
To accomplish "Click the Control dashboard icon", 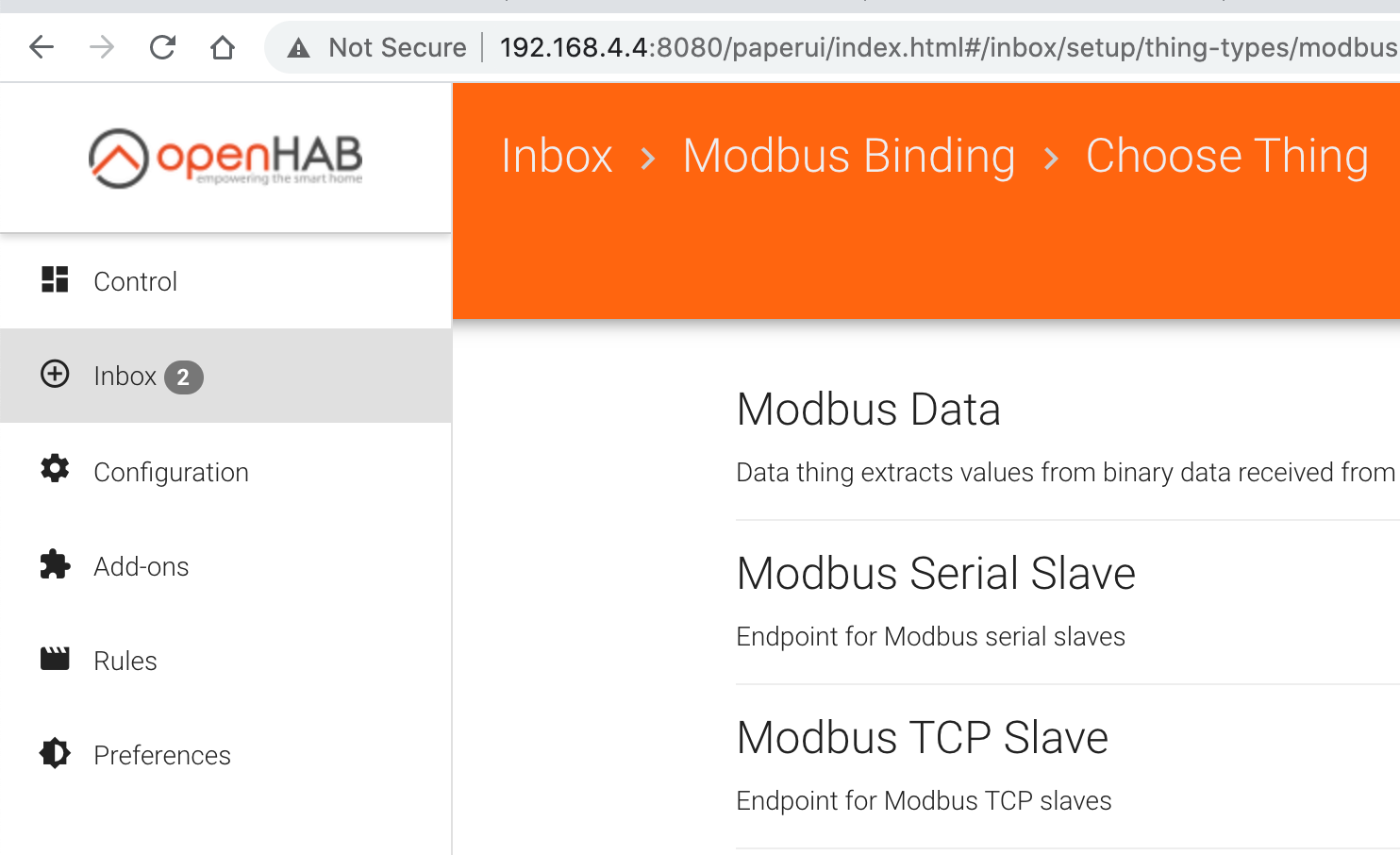I will pyautogui.click(x=55, y=280).
